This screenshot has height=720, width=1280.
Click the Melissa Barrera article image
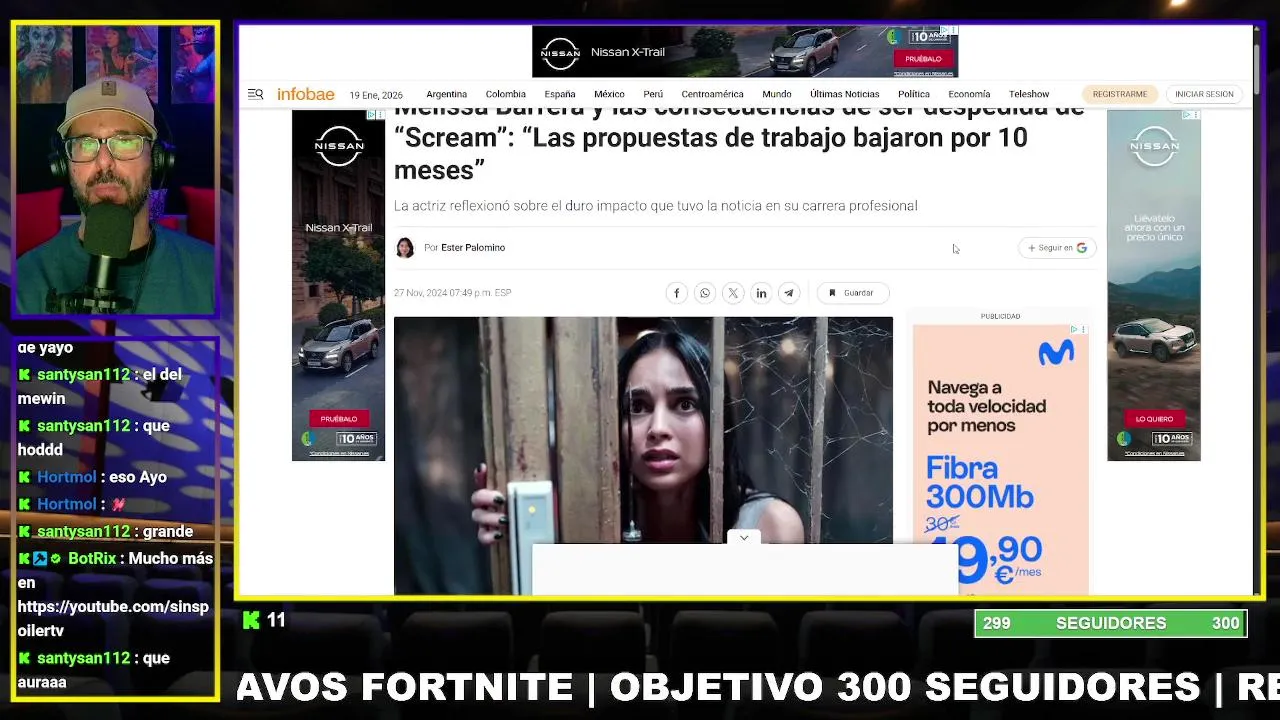[x=643, y=455]
